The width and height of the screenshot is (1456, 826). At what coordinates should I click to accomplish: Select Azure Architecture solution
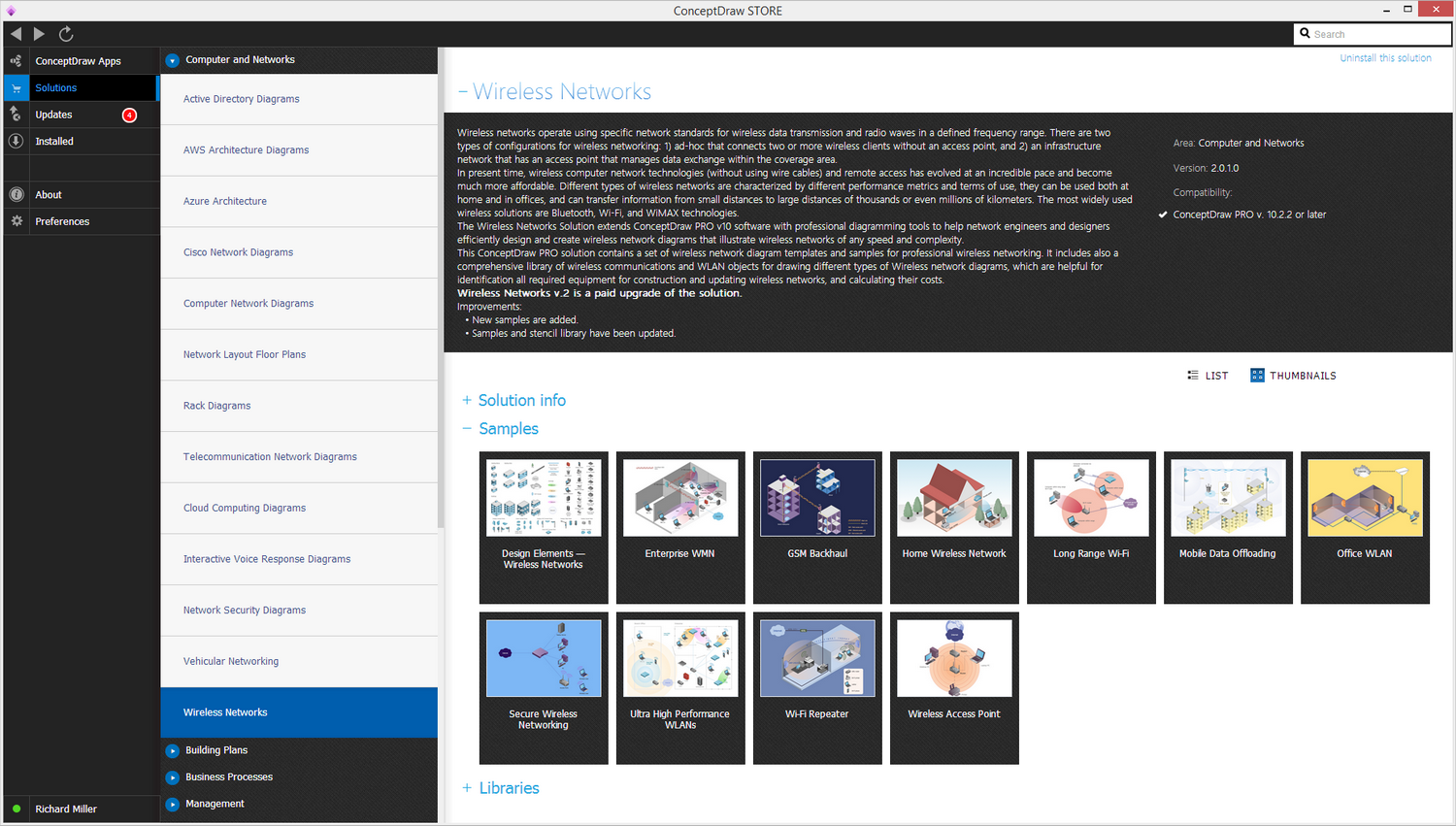[x=299, y=201]
